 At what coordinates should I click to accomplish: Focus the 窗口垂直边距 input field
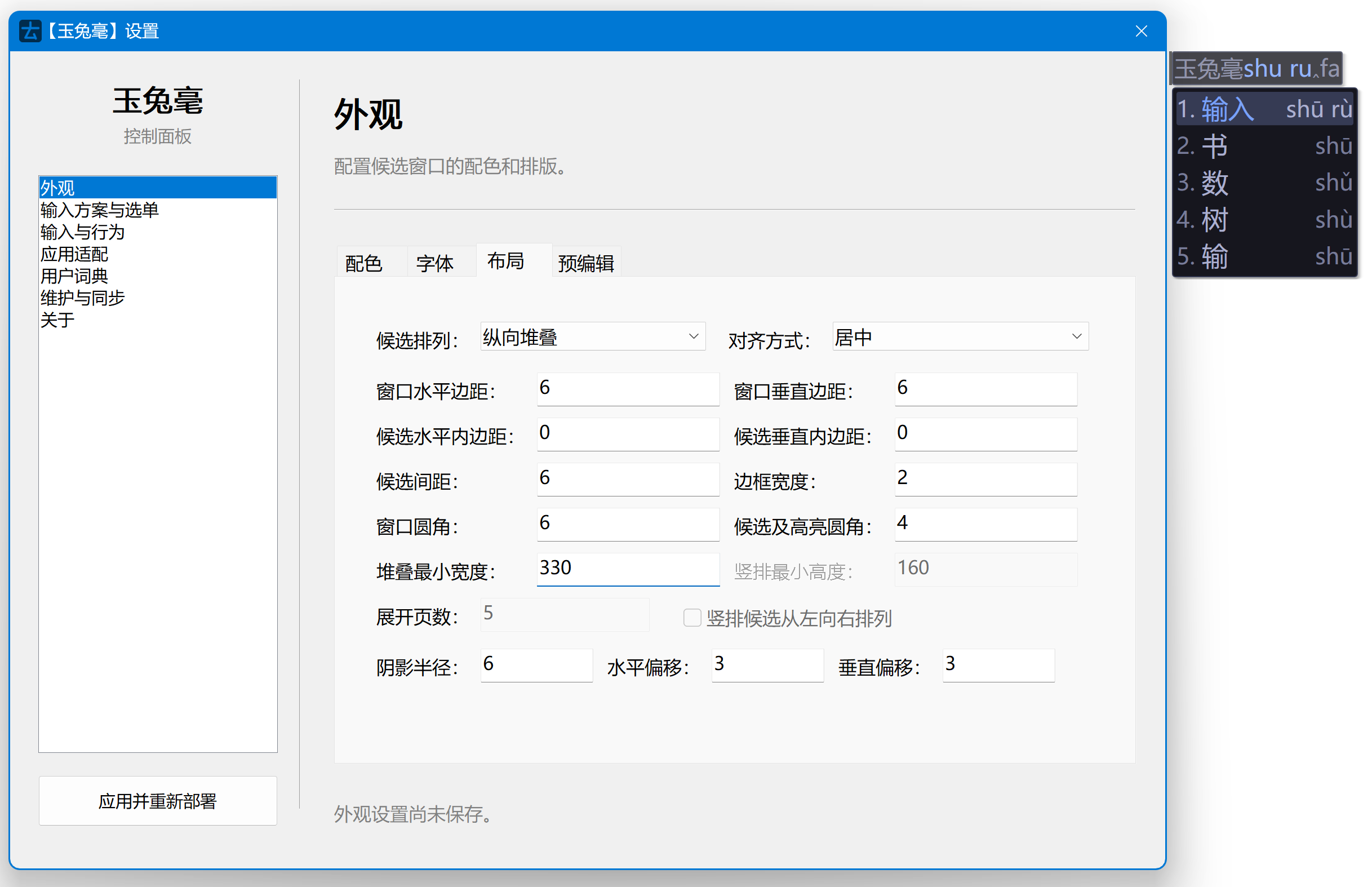tap(985, 389)
